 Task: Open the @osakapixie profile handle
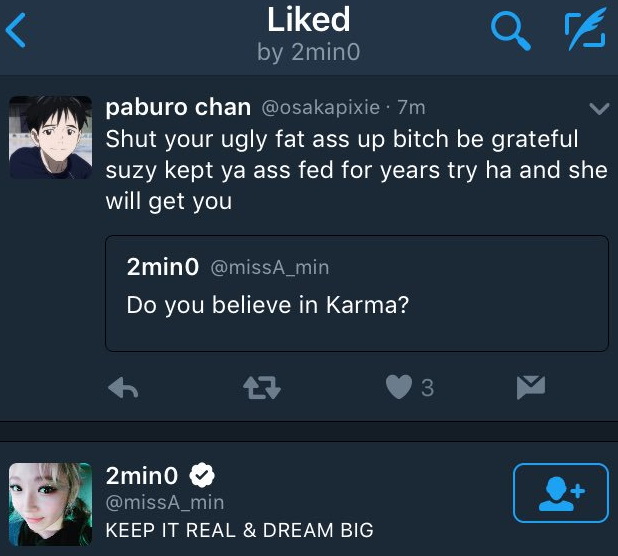[322, 108]
